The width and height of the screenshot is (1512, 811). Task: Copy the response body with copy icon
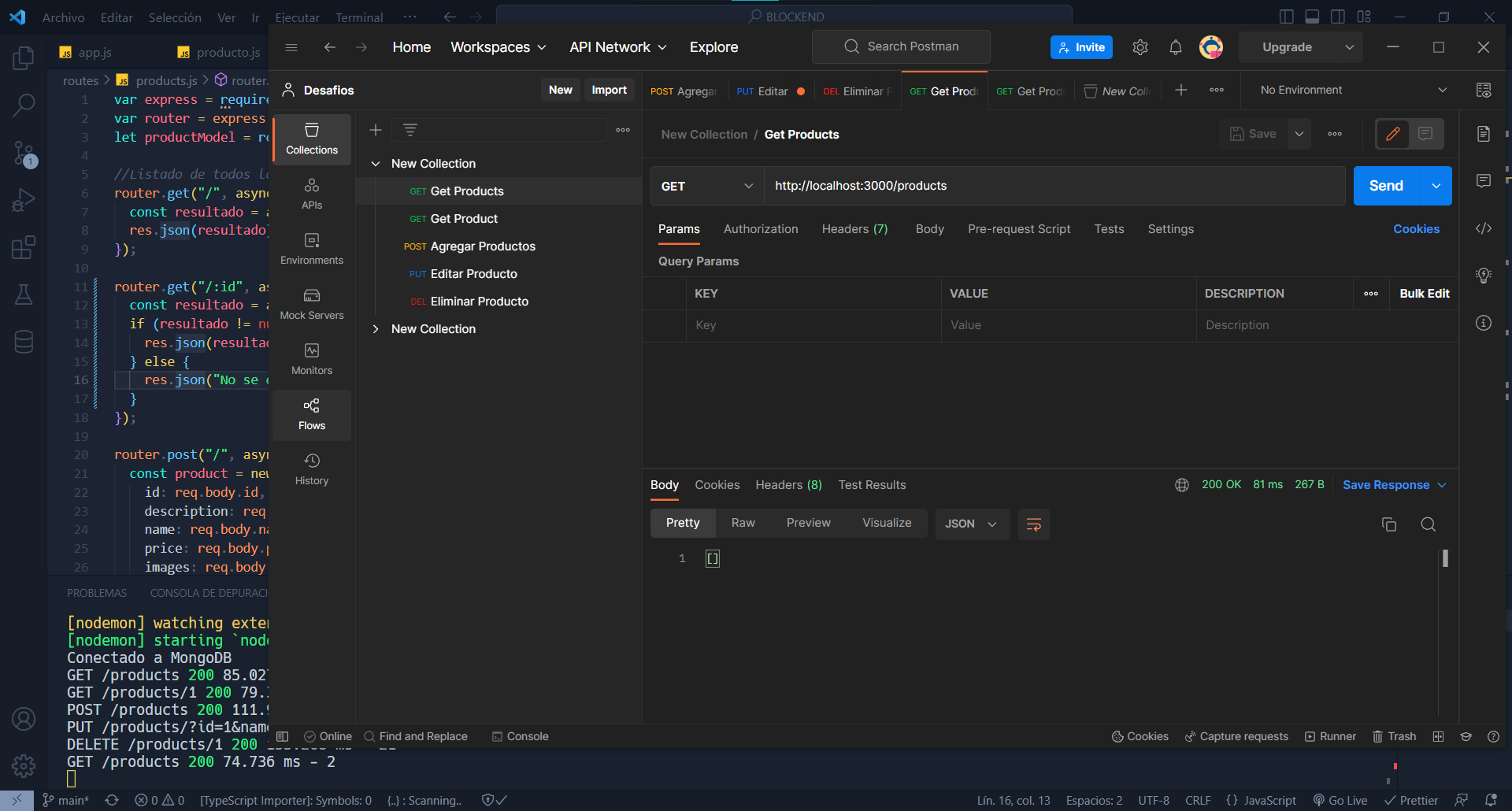click(1389, 524)
